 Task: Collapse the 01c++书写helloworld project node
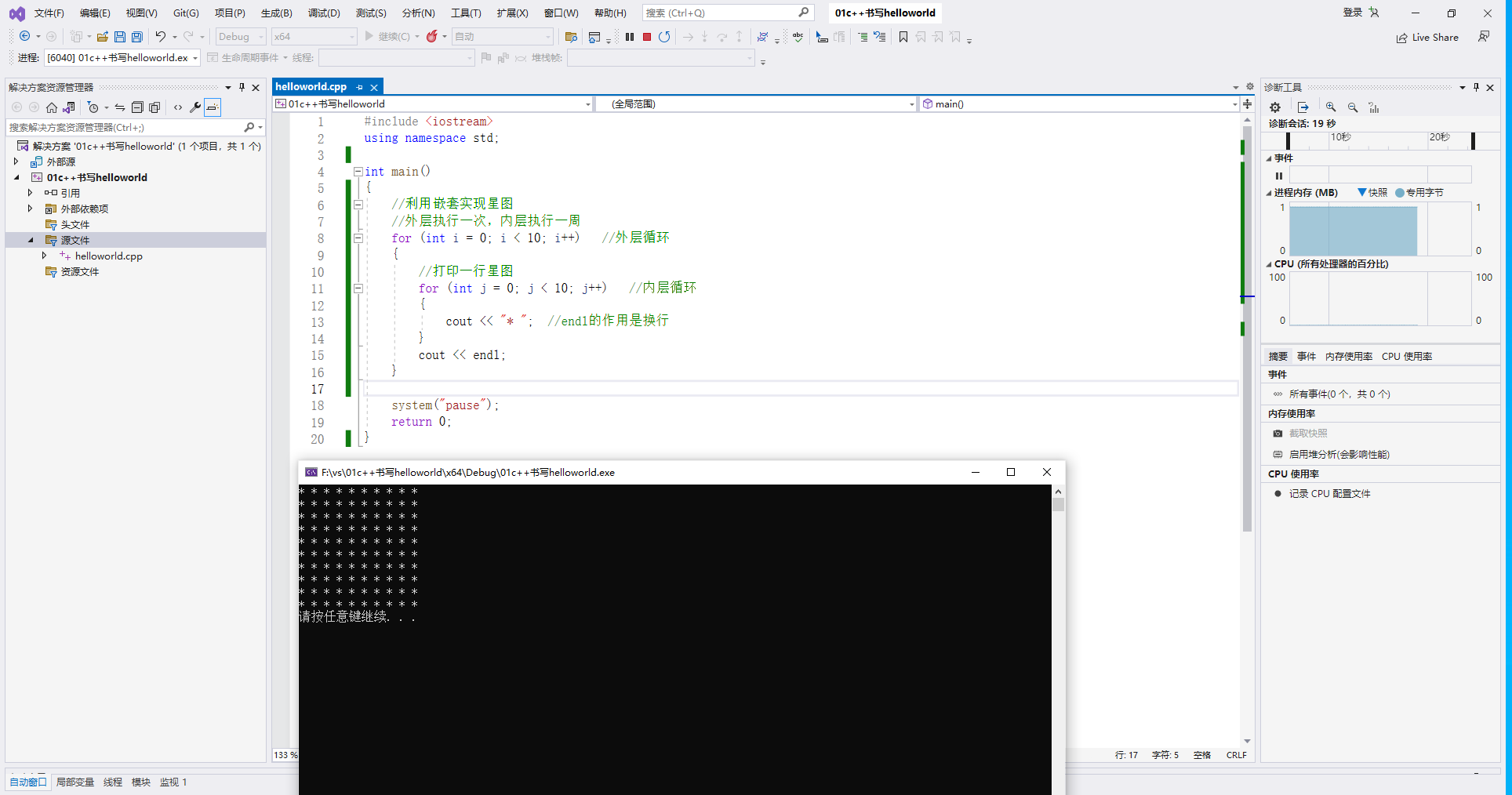[16, 177]
